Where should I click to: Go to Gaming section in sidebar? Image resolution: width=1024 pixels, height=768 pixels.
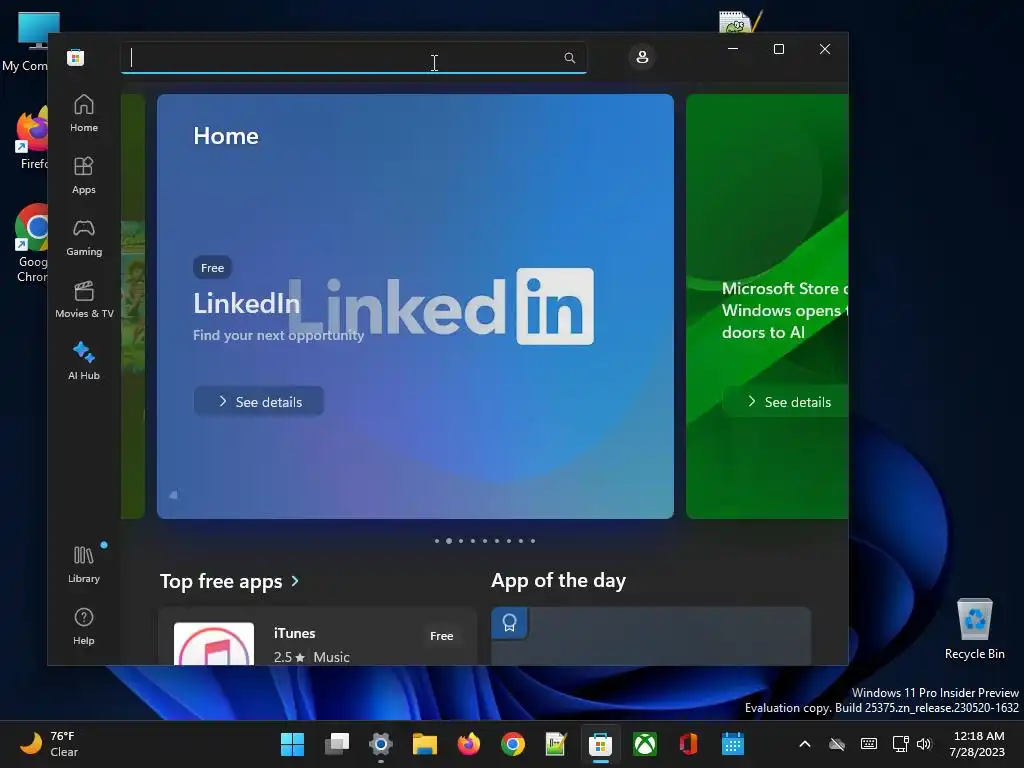click(84, 237)
